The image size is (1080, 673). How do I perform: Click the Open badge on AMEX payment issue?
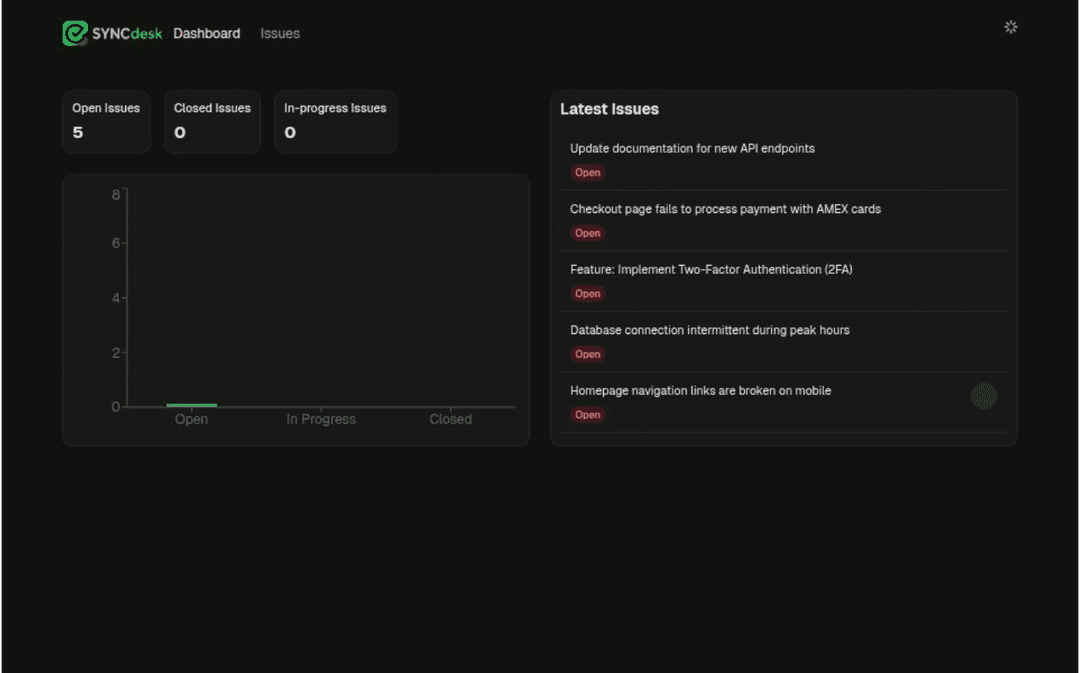[x=587, y=233]
